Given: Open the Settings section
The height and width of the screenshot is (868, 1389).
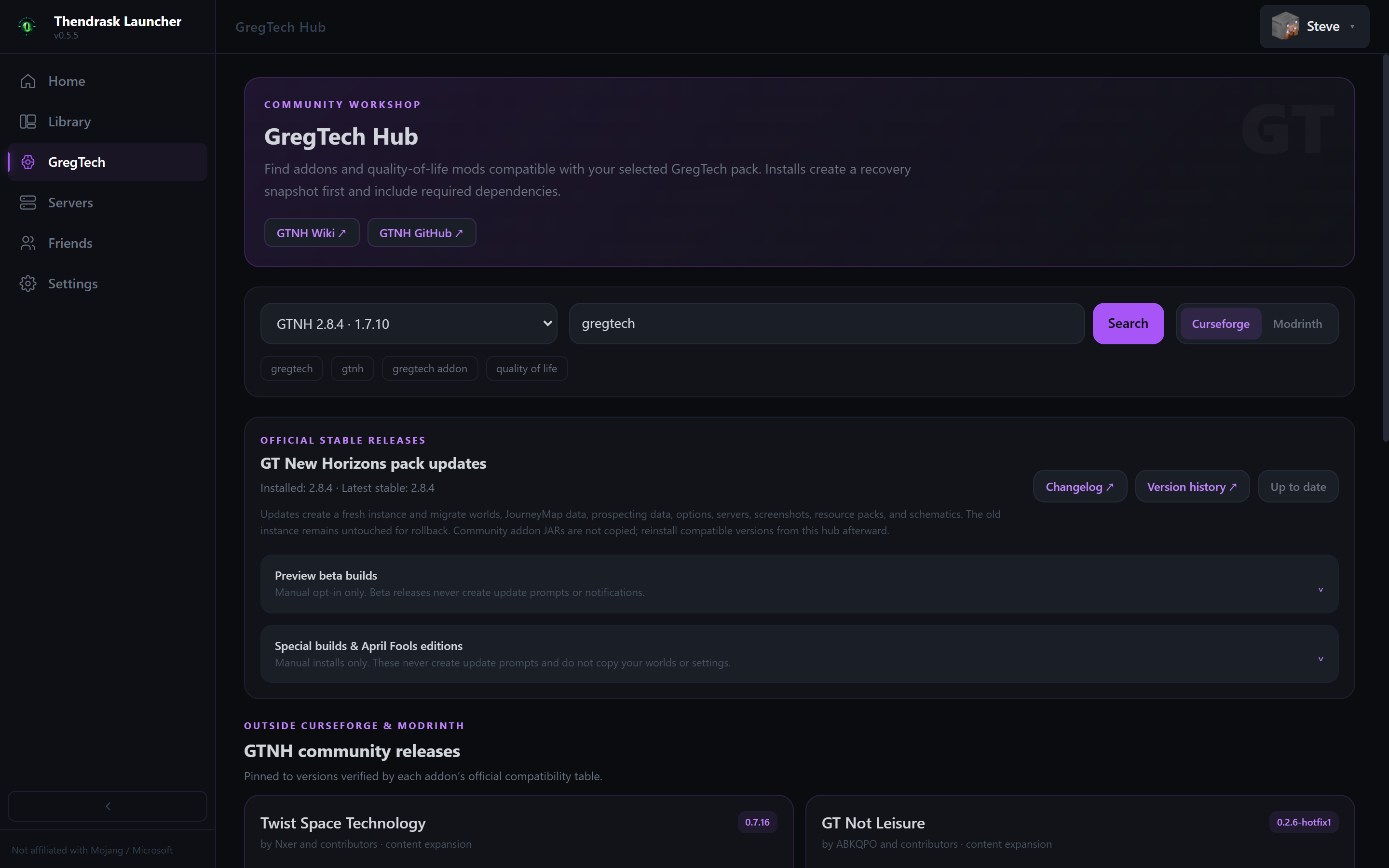Looking at the screenshot, I should (x=108, y=284).
